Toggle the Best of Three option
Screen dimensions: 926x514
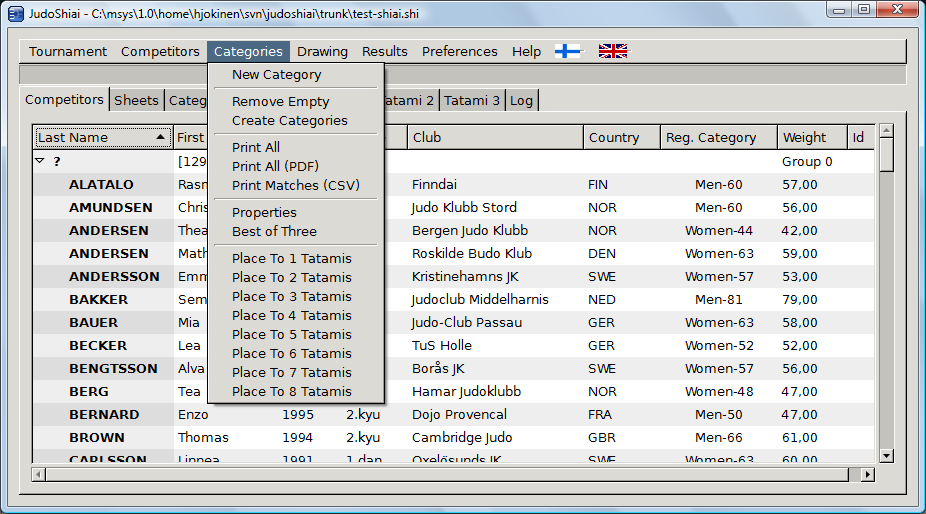point(274,231)
